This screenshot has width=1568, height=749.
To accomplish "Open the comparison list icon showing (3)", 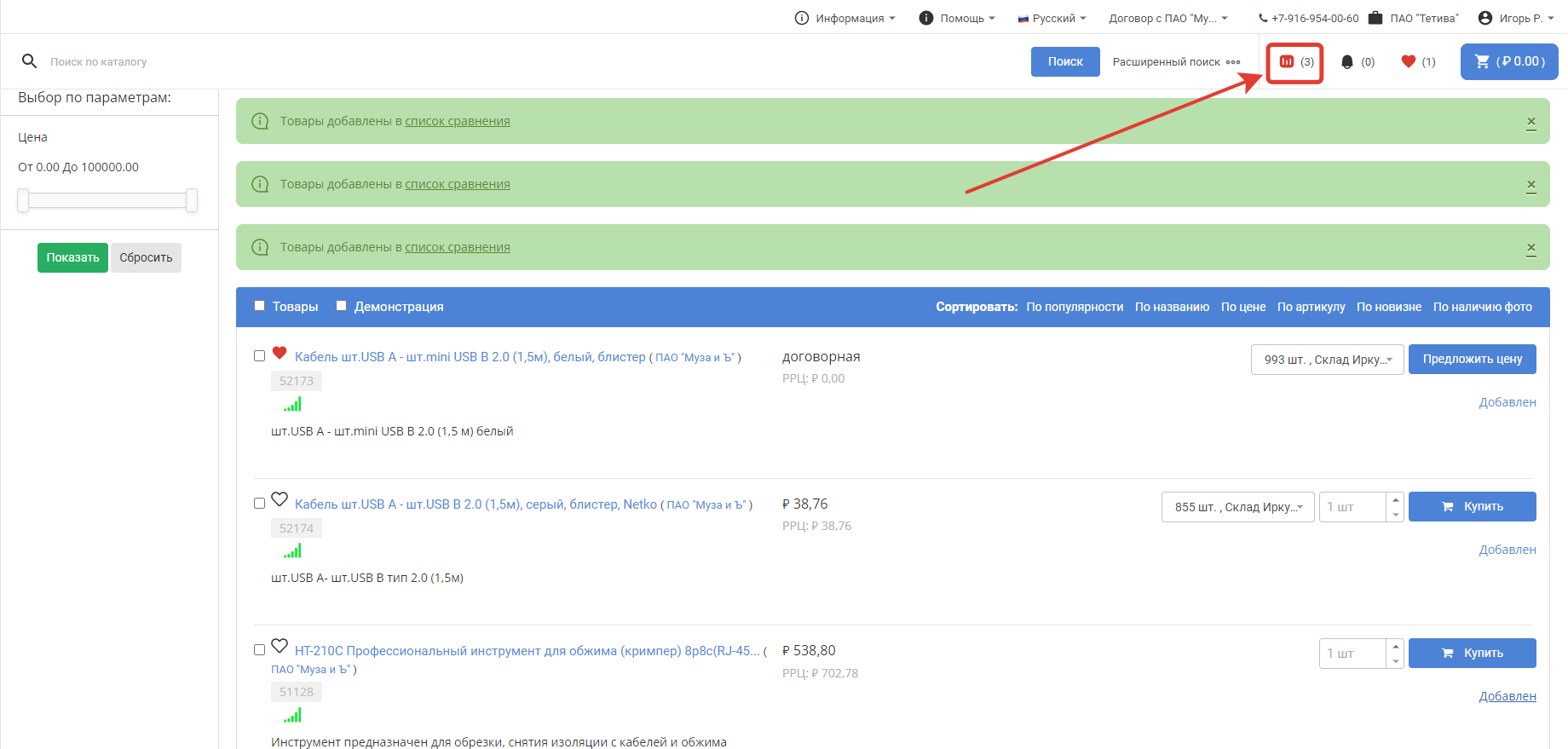I will (1295, 62).
